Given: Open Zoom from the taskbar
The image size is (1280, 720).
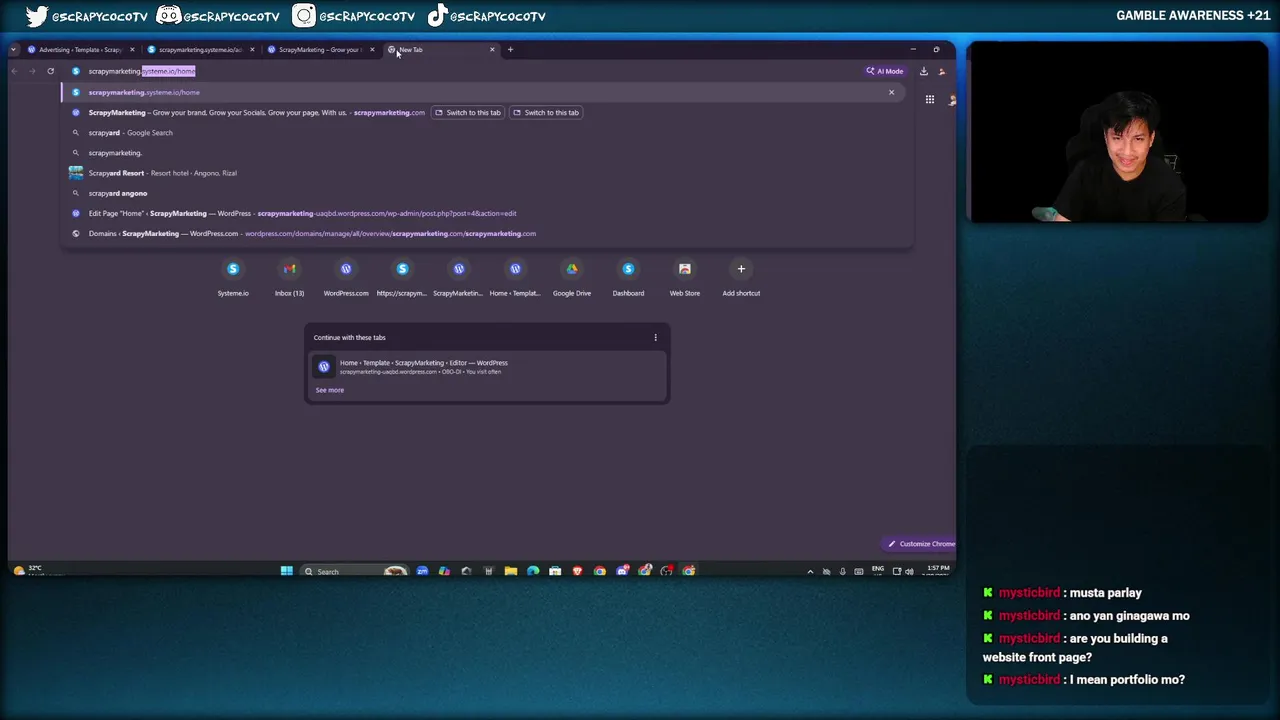Looking at the screenshot, I should point(422,571).
